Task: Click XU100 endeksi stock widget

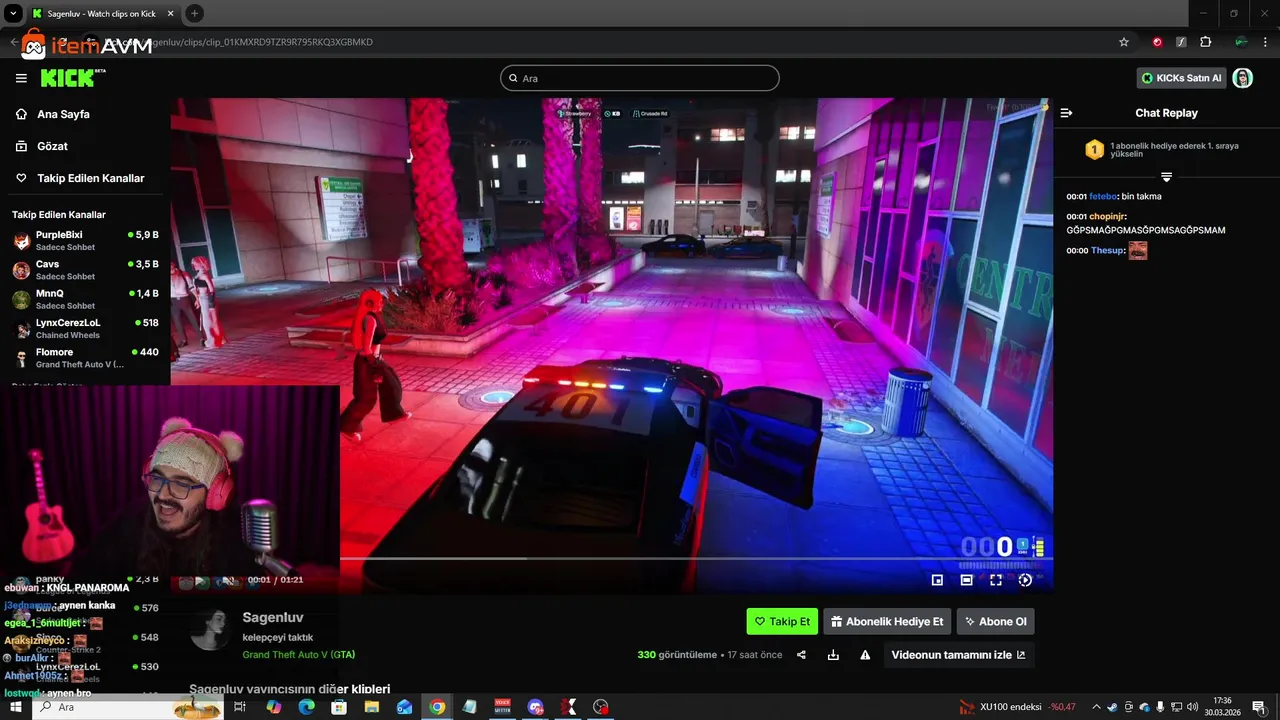Action: [1017, 707]
